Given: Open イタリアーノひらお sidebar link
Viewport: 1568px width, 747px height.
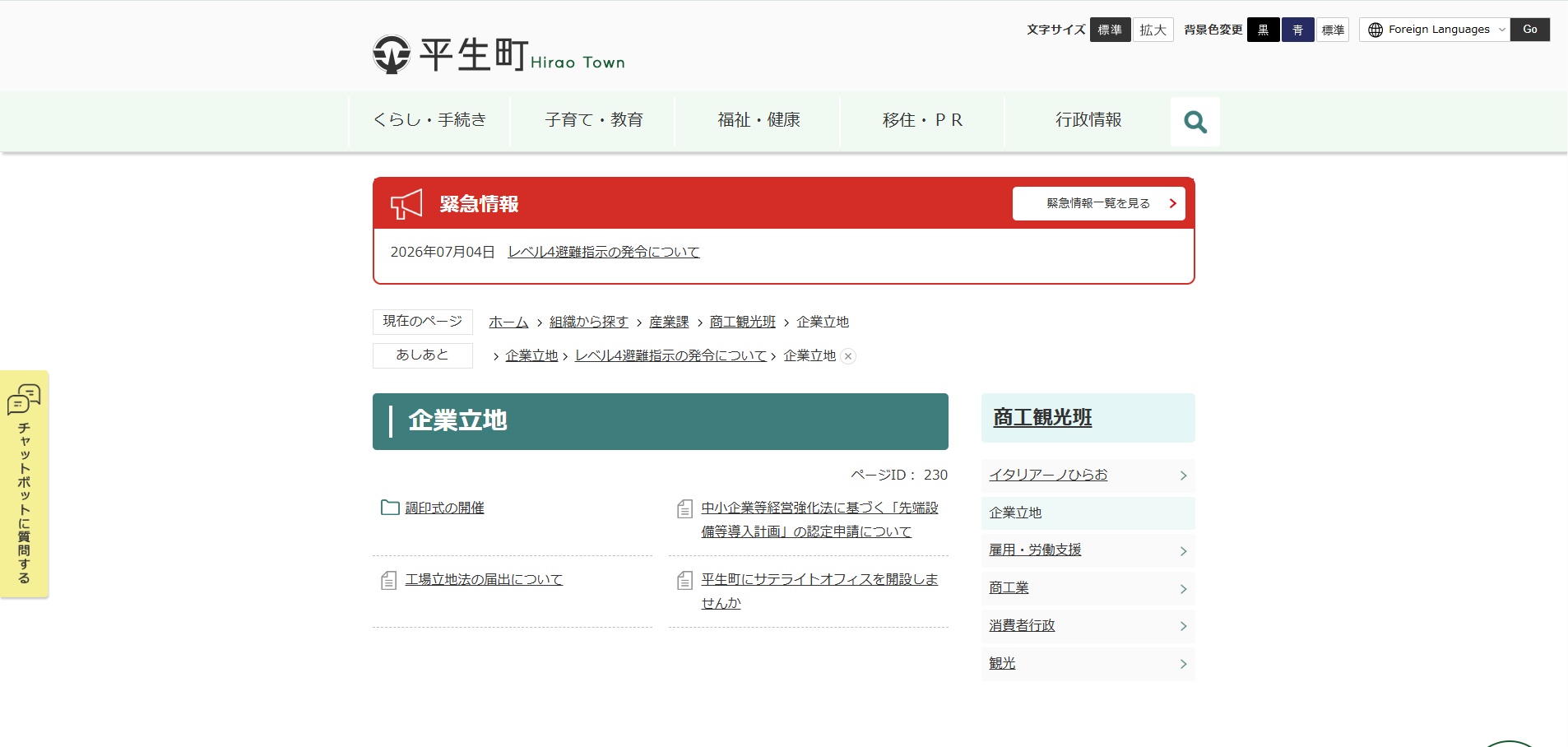Looking at the screenshot, I should click(1048, 475).
